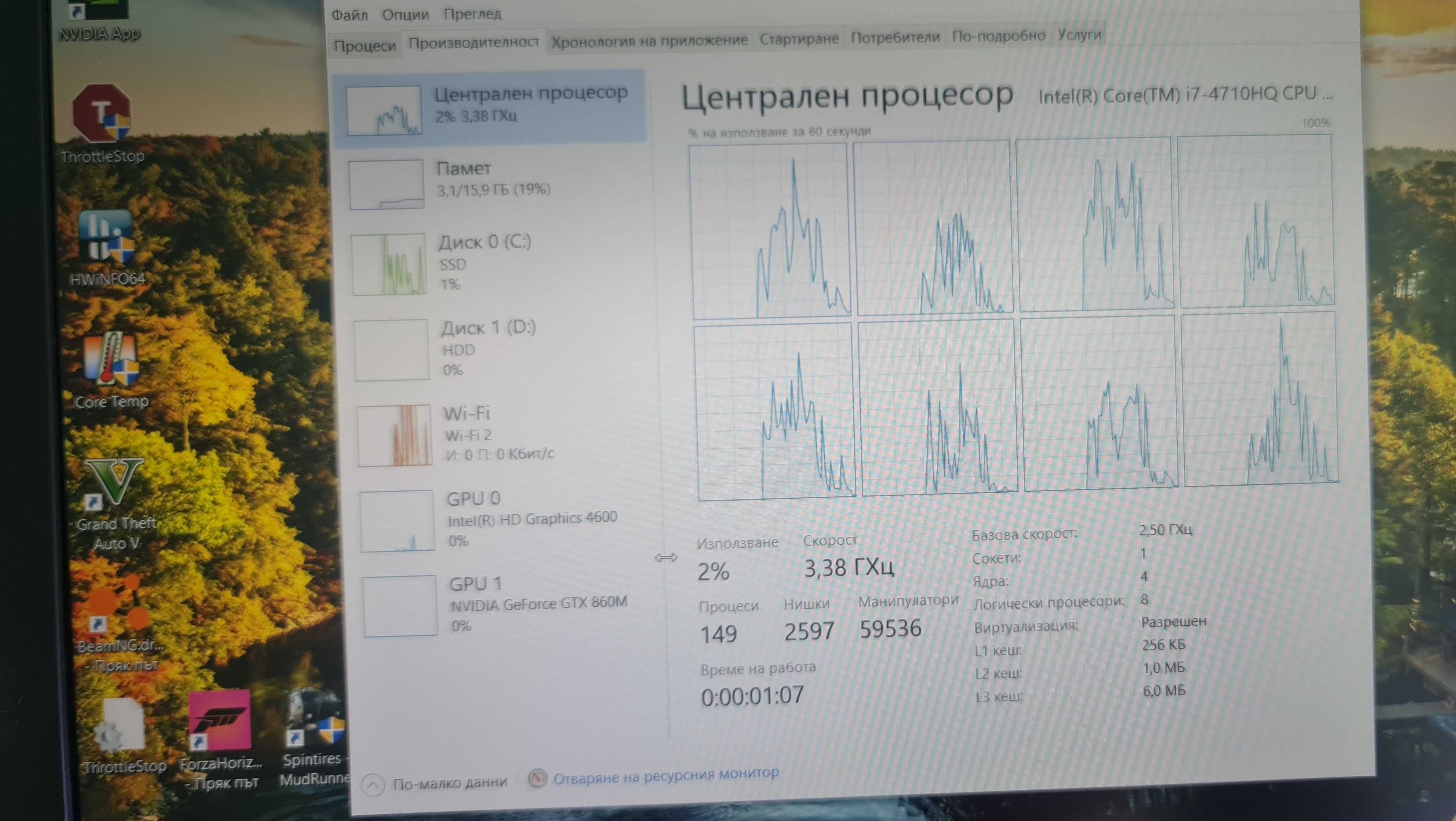
Task: Open the 'Преглед' menu
Action: point(473,14)
